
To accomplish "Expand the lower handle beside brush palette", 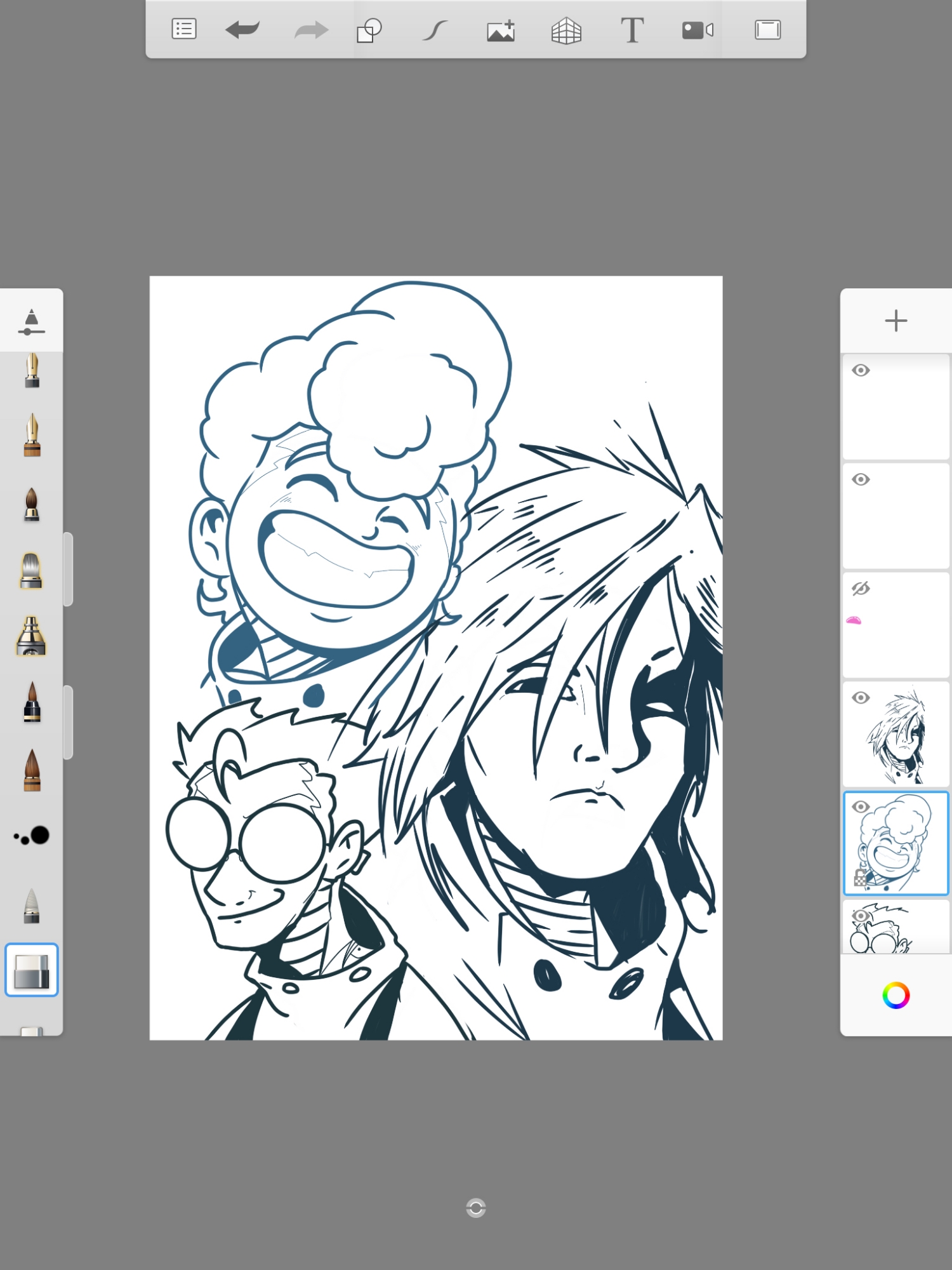I will 69,722.
